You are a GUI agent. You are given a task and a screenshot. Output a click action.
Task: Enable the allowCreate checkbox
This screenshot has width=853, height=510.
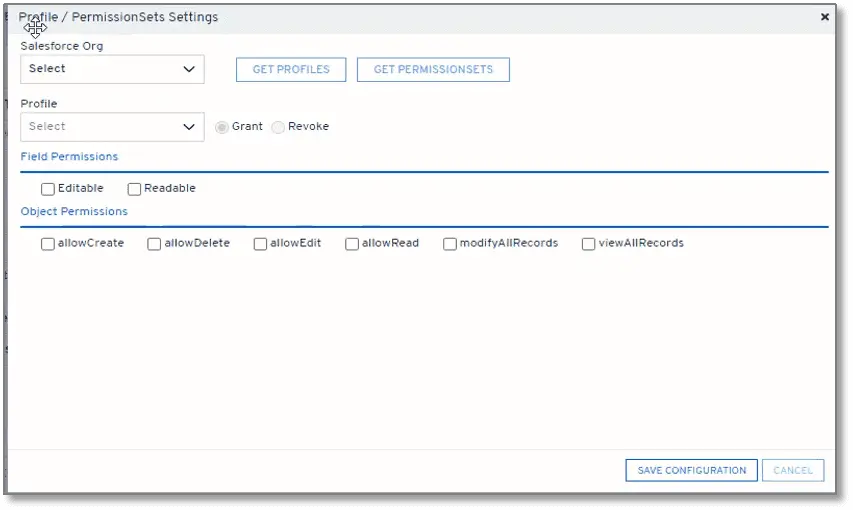coord(48,244)
